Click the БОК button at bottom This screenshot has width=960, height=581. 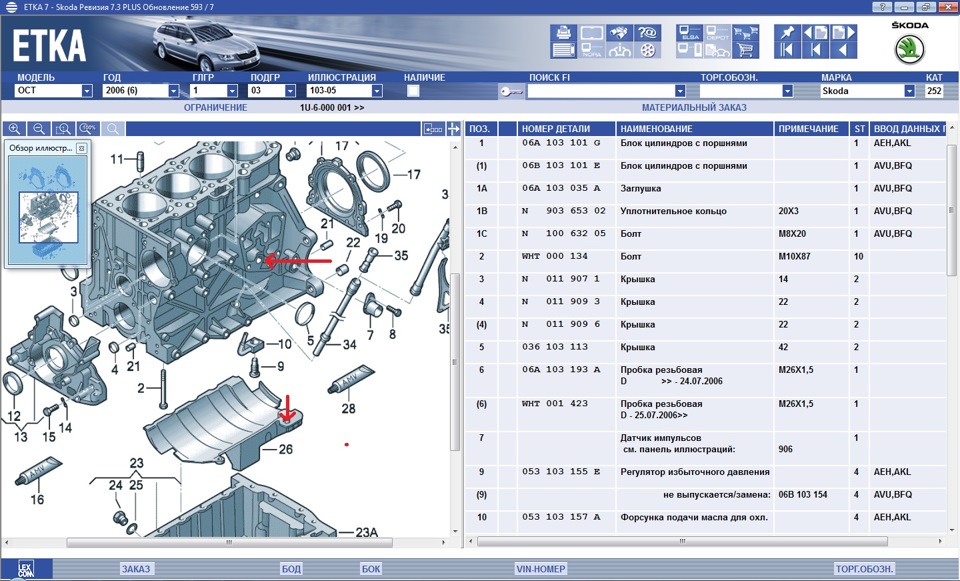pyautogui.click(x=371, y=569)
